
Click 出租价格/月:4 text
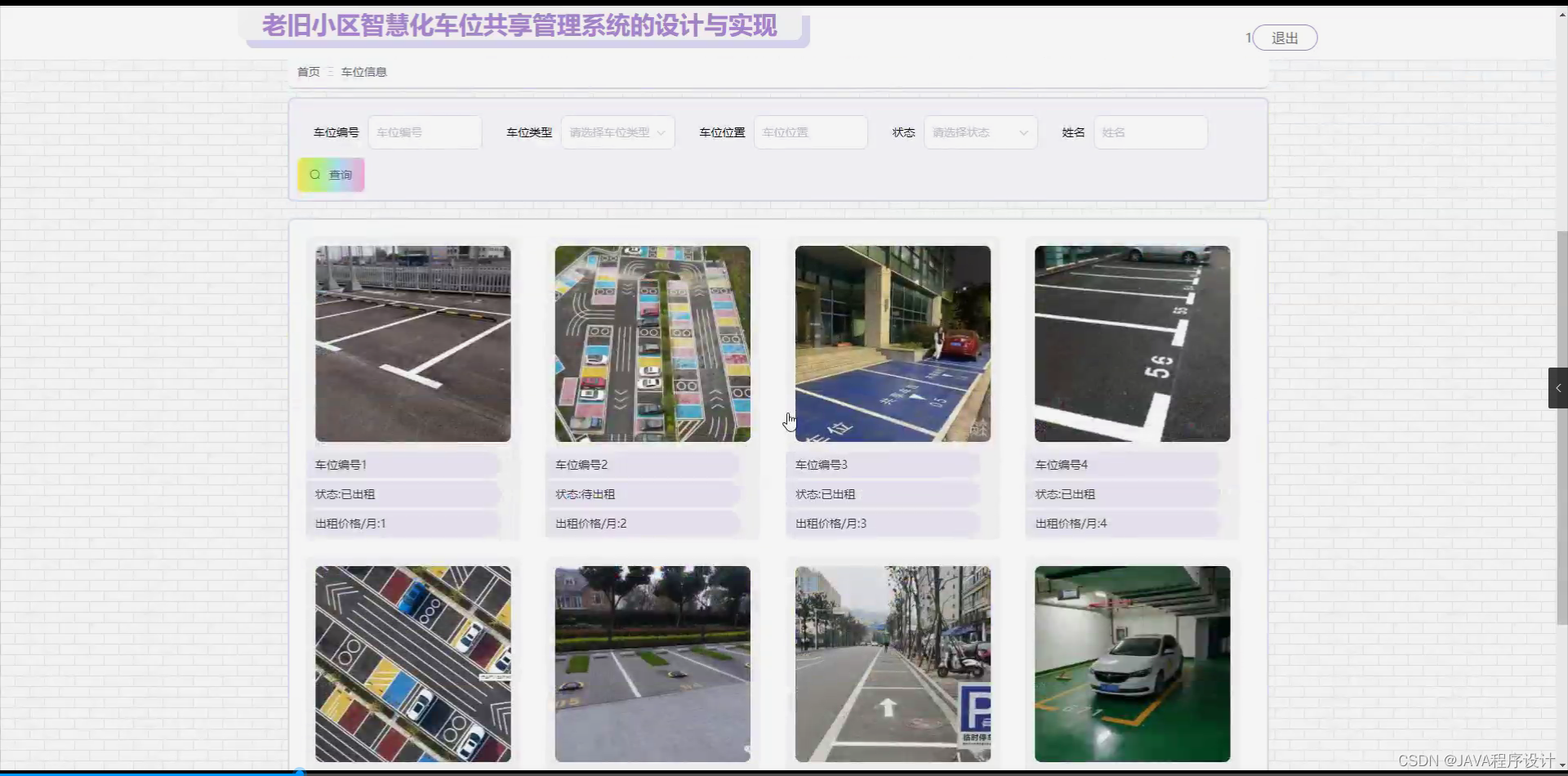[1071, 524]
